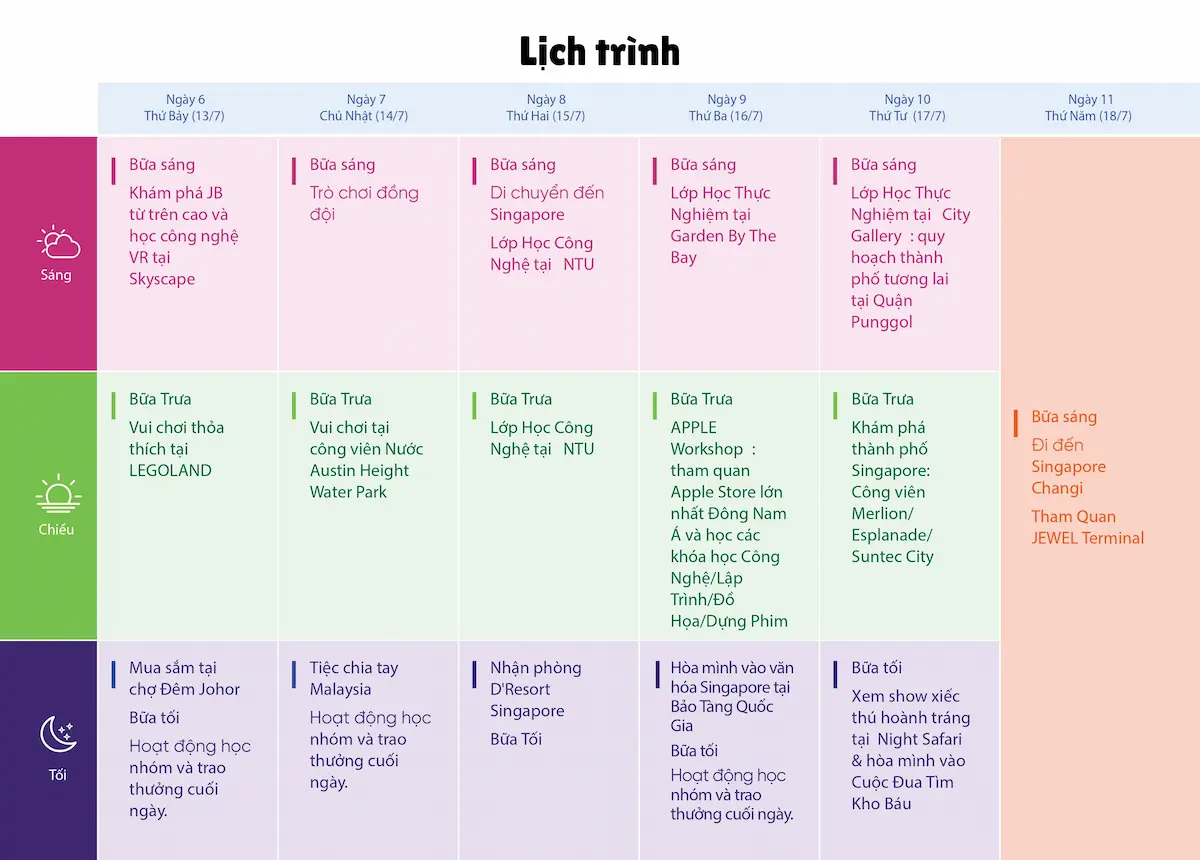Click the Lịch trình title
The image size is (1200, 860).
[x=600, y=51]
